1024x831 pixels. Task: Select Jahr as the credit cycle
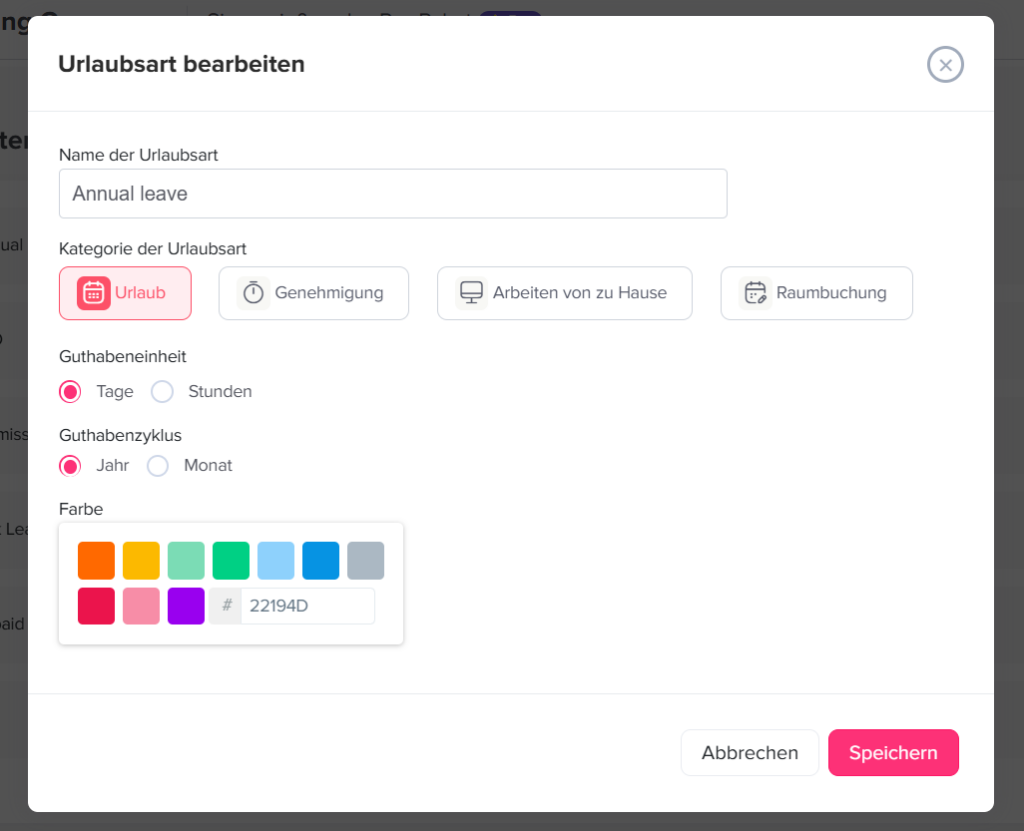[x=70, y=466]
